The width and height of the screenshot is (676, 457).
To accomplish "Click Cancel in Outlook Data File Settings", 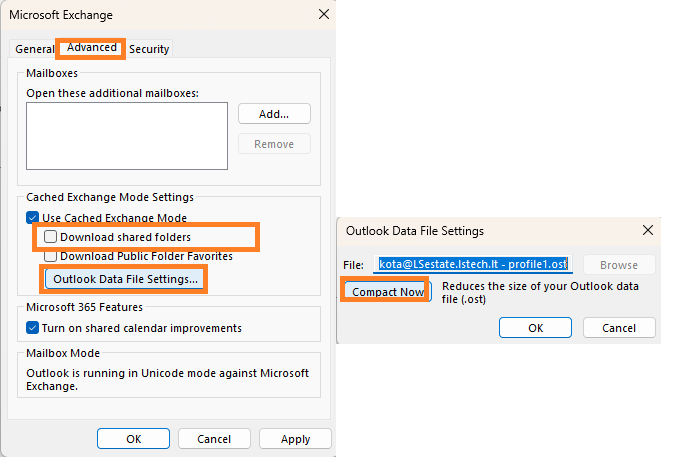I will pos(619,328).
